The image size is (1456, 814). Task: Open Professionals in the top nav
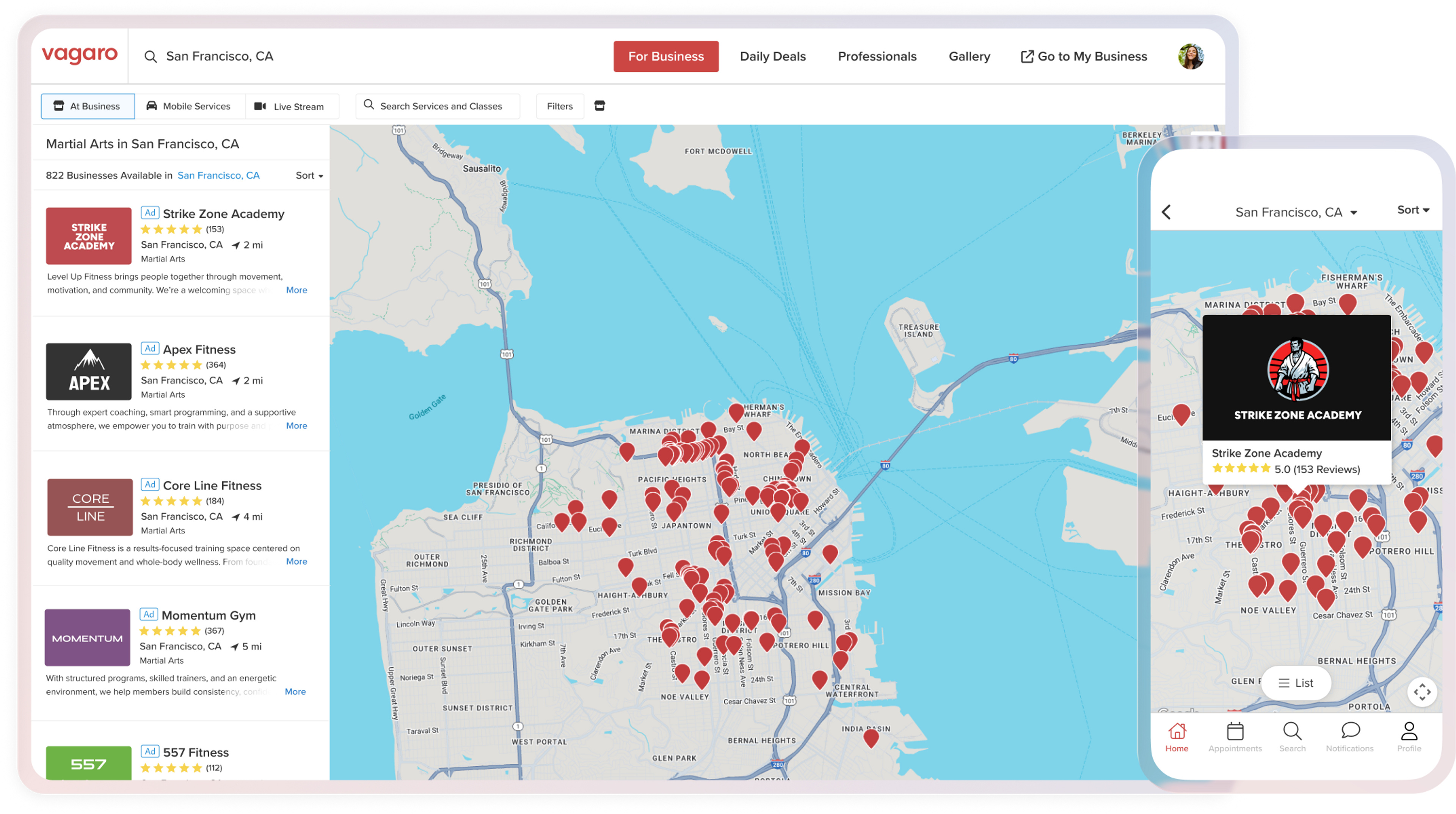(x=877, y=56)
